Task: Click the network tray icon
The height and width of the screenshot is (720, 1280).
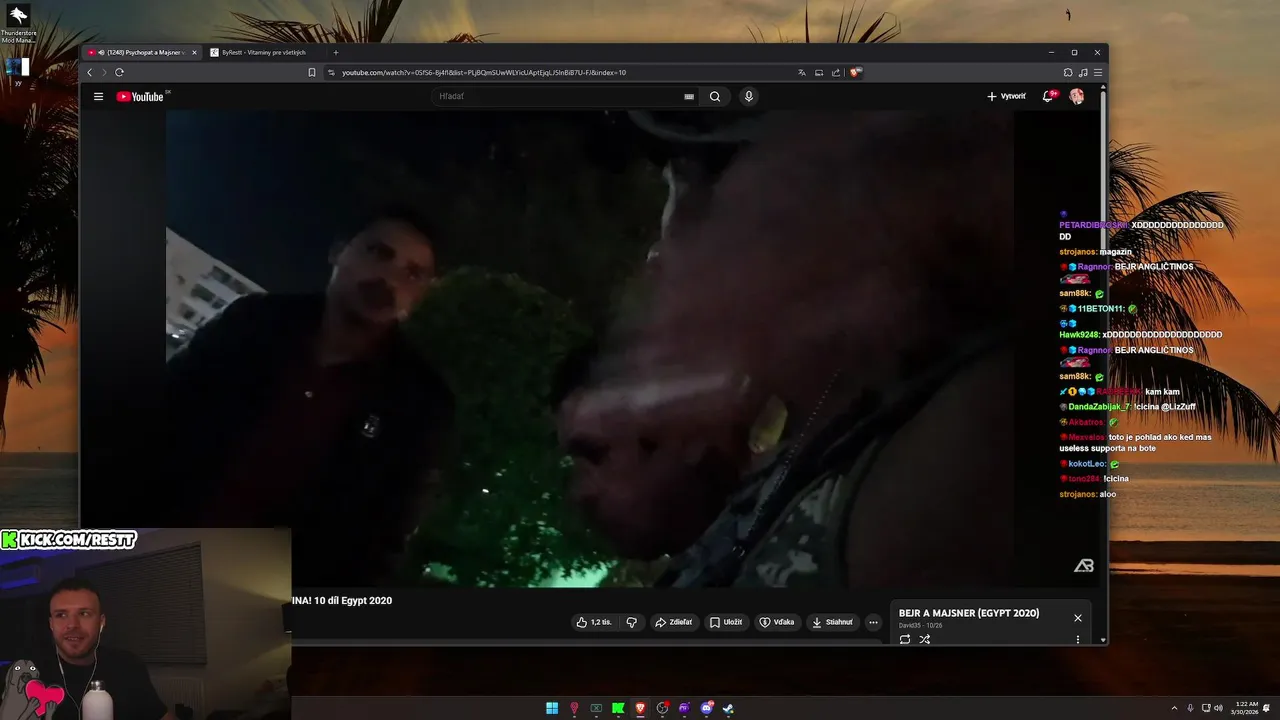Action: coord(1205,708)
